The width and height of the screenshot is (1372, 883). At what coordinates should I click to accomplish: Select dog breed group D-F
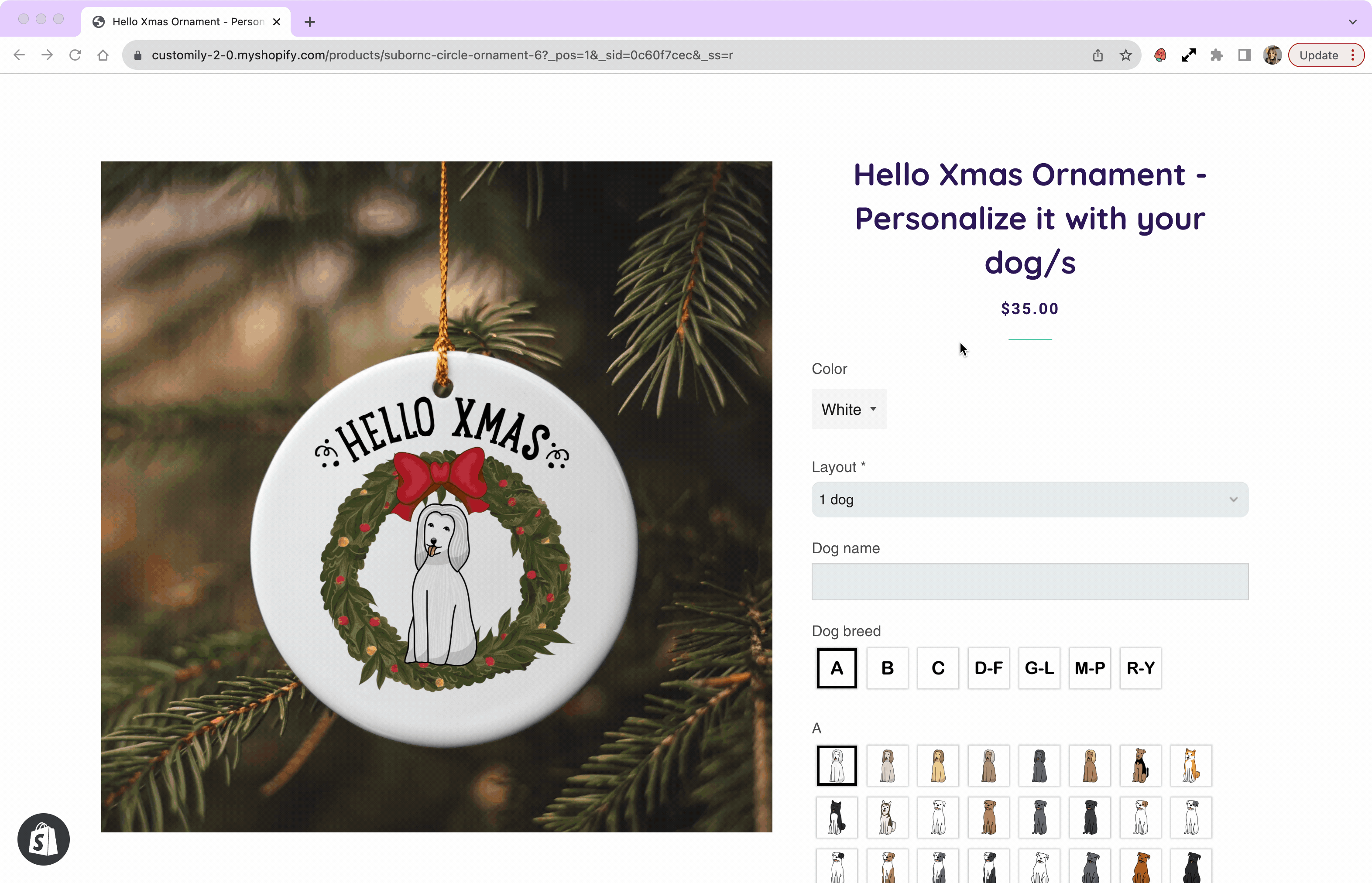point(988,668)
